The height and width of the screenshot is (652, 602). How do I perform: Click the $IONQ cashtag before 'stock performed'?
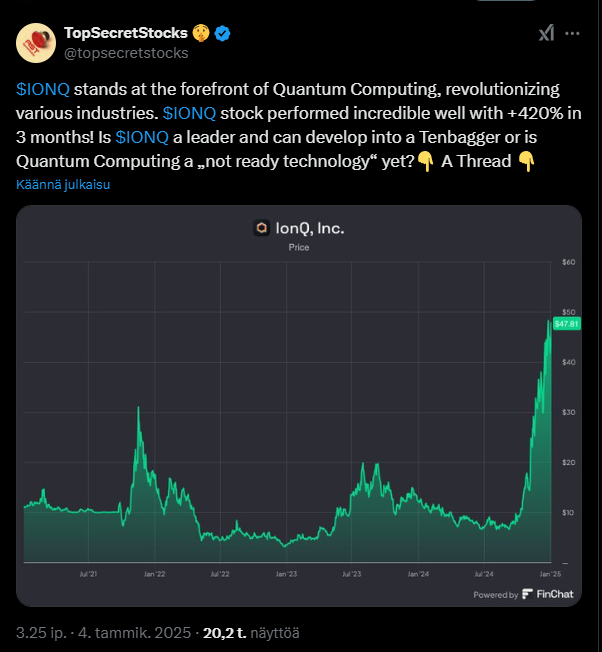(x=189, y=113)
